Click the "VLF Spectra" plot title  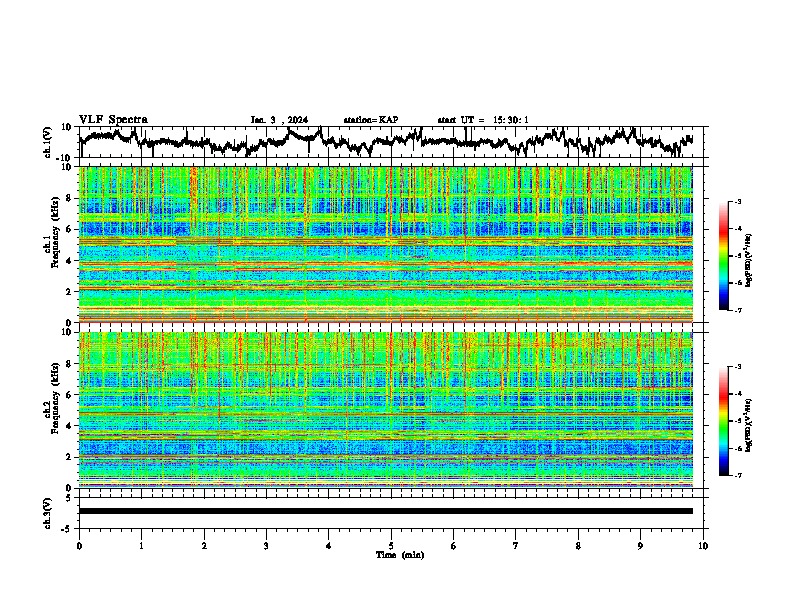coord(113,120)
